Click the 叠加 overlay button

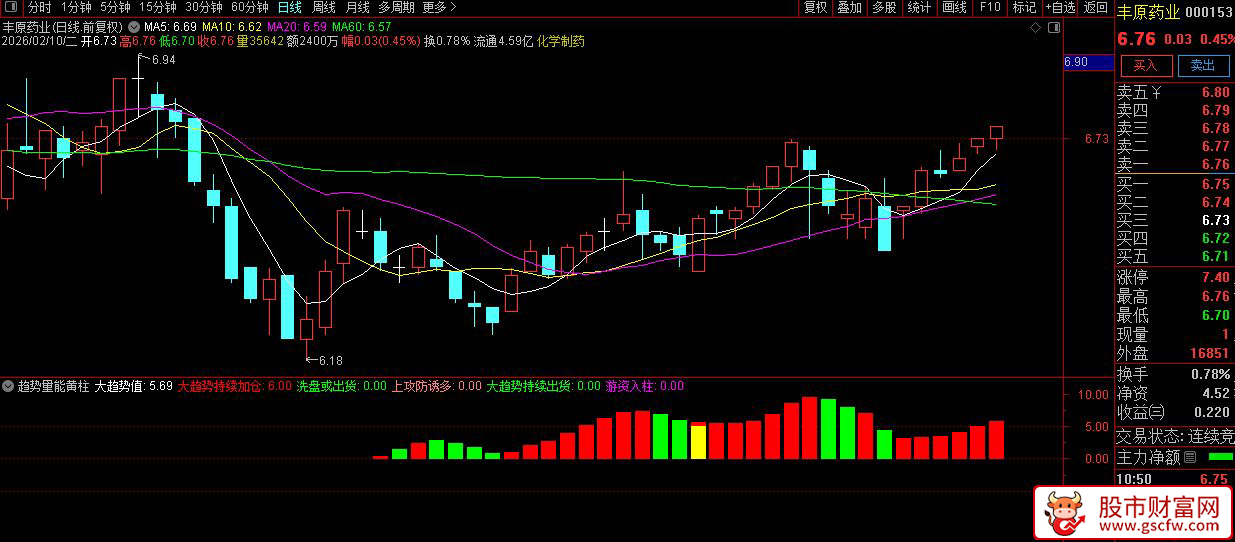click(849, 7)
